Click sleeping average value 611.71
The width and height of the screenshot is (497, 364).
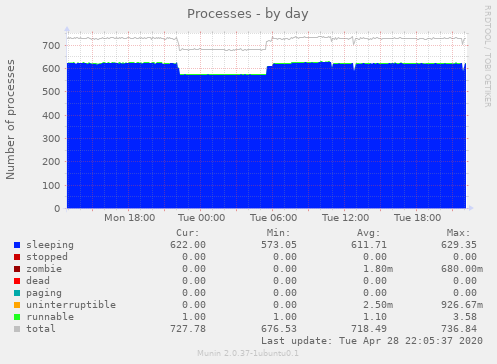coord(369,245)
